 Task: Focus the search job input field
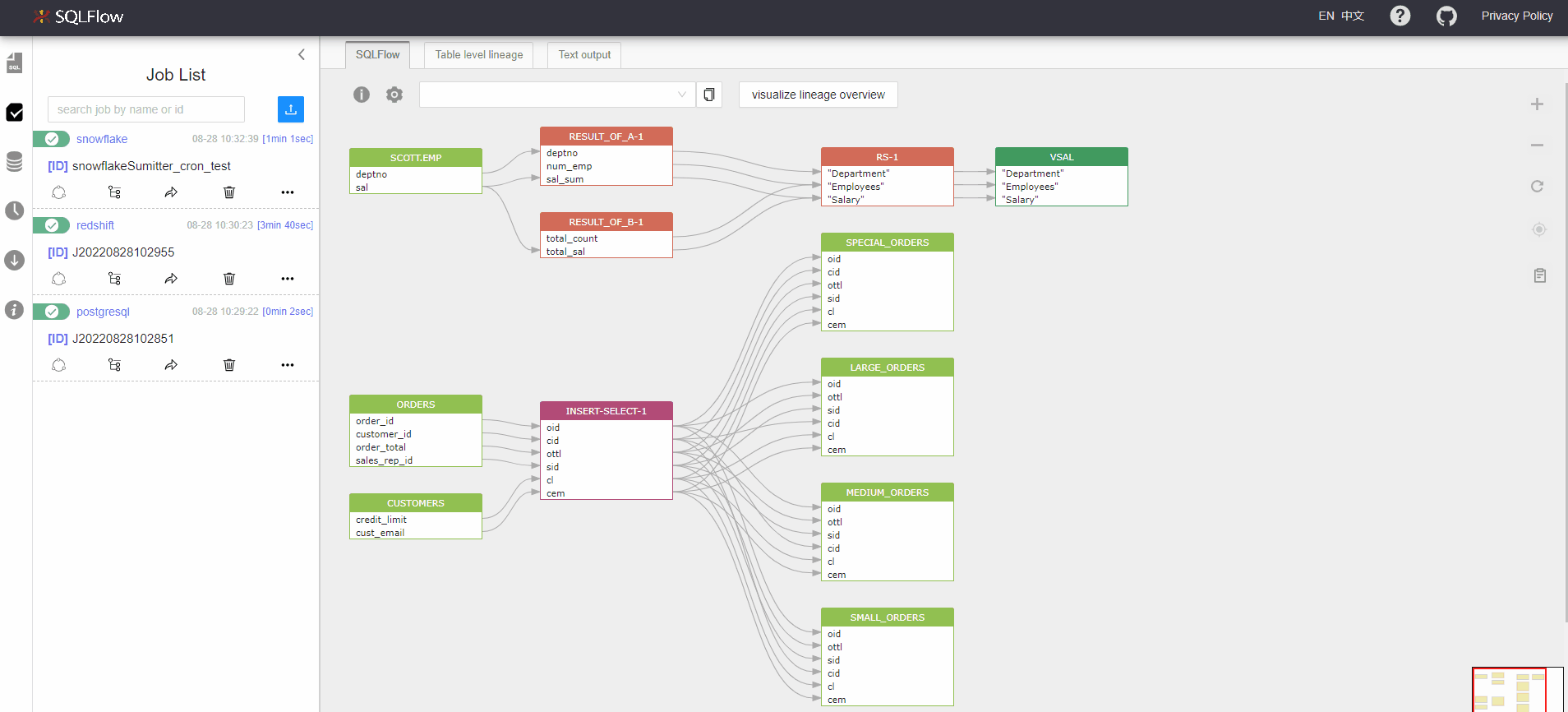[x=146, y=109]
